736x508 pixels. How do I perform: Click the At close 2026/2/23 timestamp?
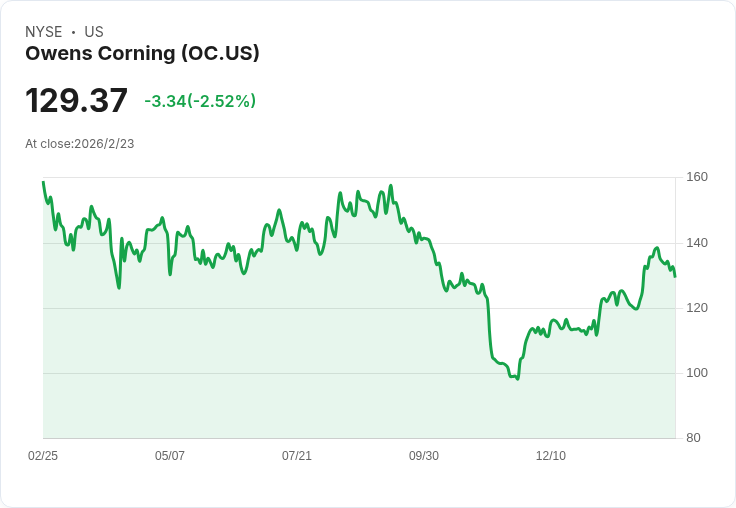tap(80, 144)
